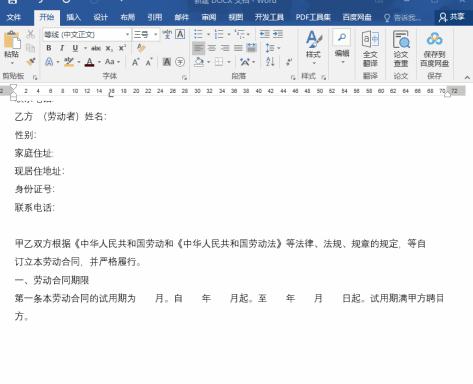Expand the underline style arrow

click(85, 48)
